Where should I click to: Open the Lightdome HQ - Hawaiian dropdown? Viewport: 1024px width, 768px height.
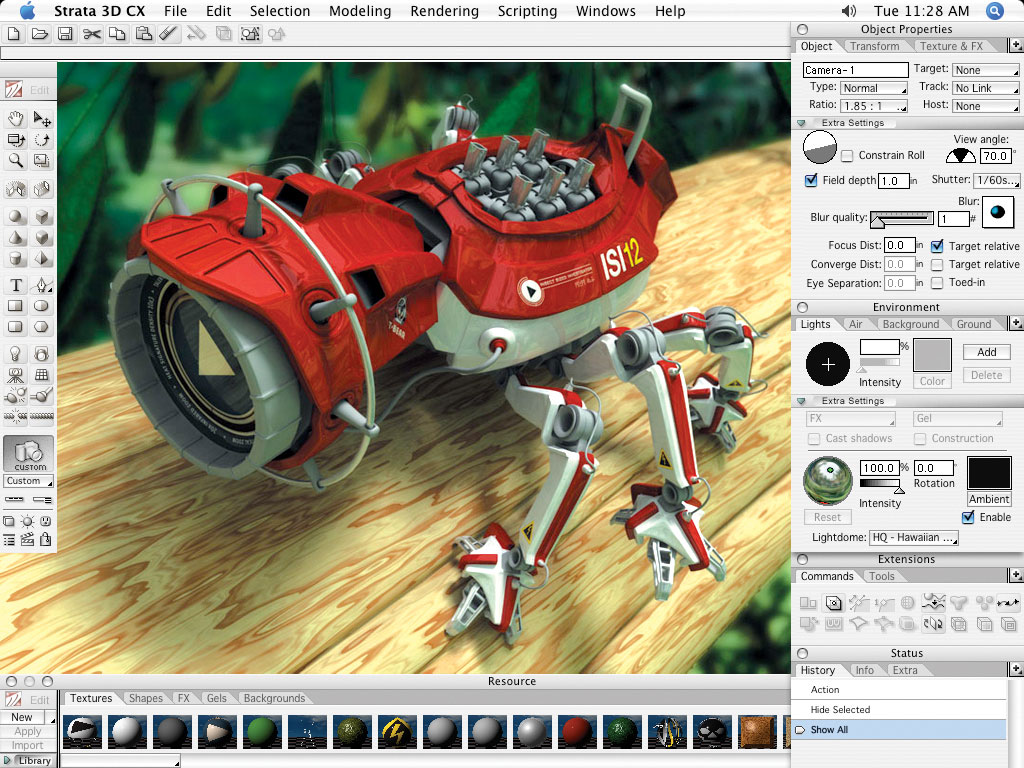913,538
